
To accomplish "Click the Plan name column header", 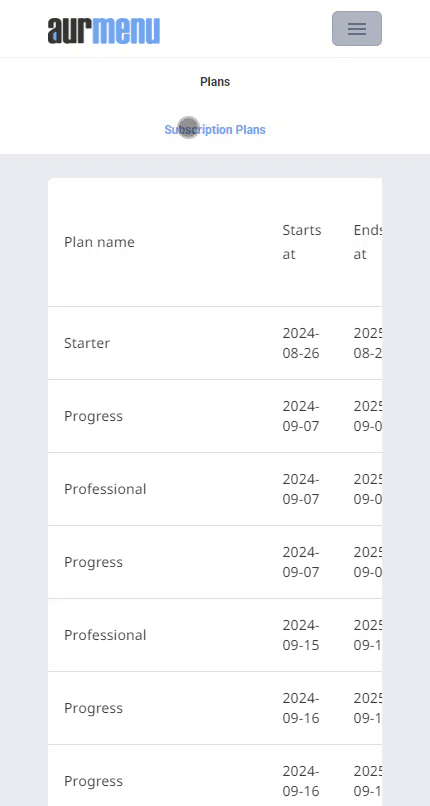I will (x=99, y=242).
